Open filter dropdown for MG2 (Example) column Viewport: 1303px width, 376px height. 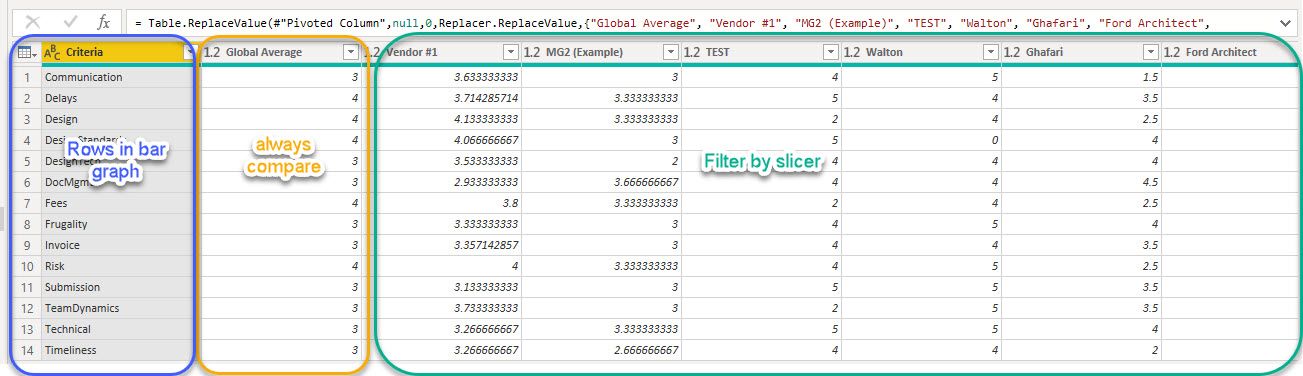670,52
